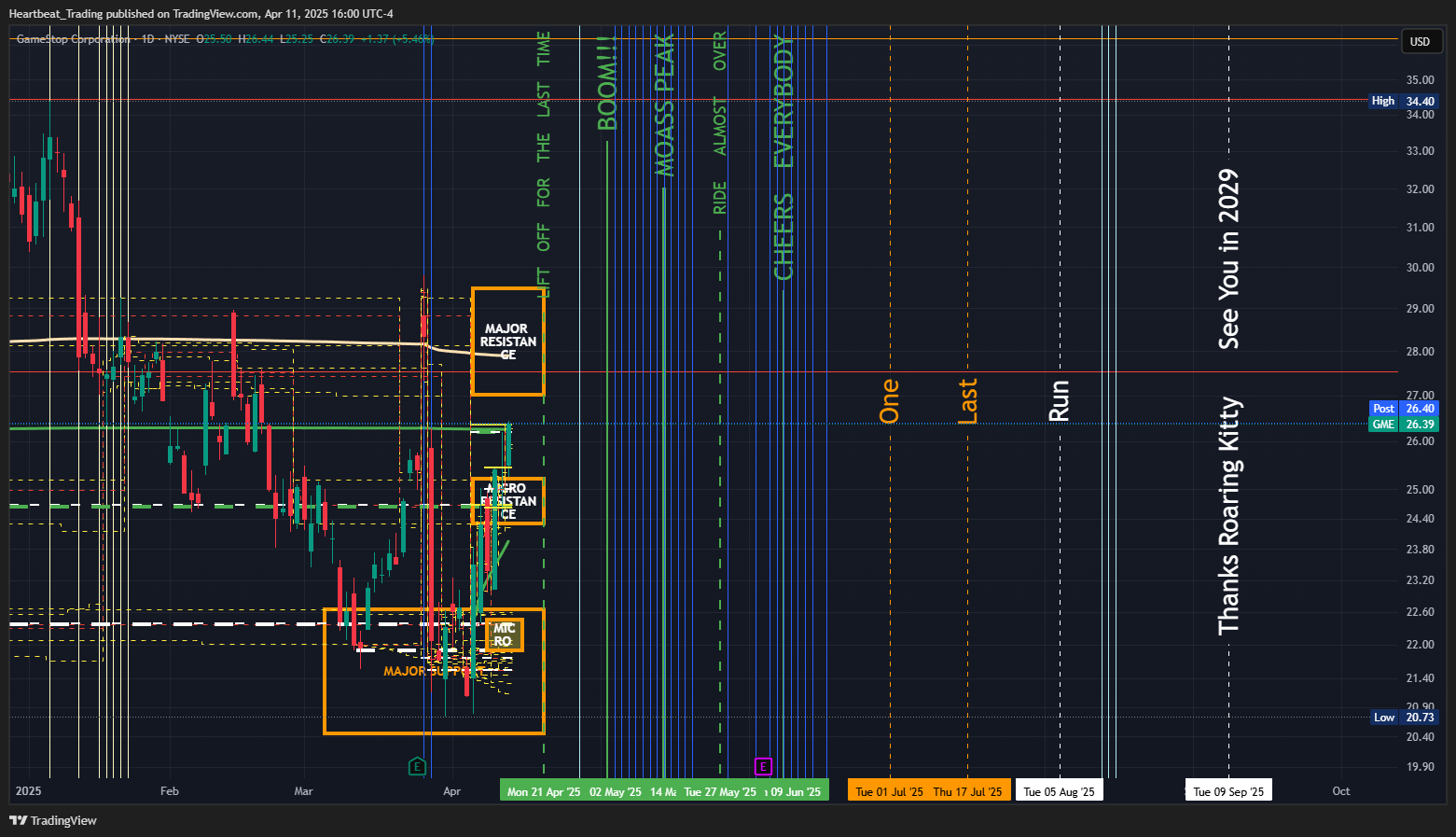Click the 30.00 price axis label
The image size is (1456, 837).
tap(1420, 268)
